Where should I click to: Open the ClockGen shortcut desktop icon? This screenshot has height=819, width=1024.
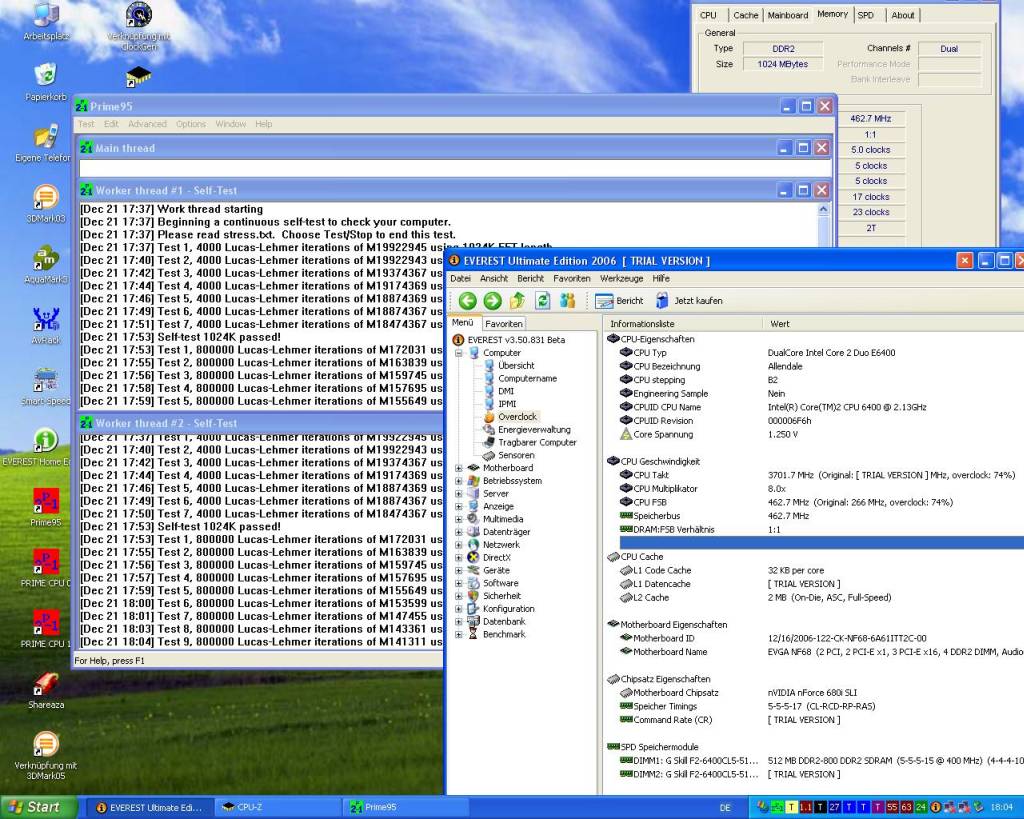pos(138,26)
